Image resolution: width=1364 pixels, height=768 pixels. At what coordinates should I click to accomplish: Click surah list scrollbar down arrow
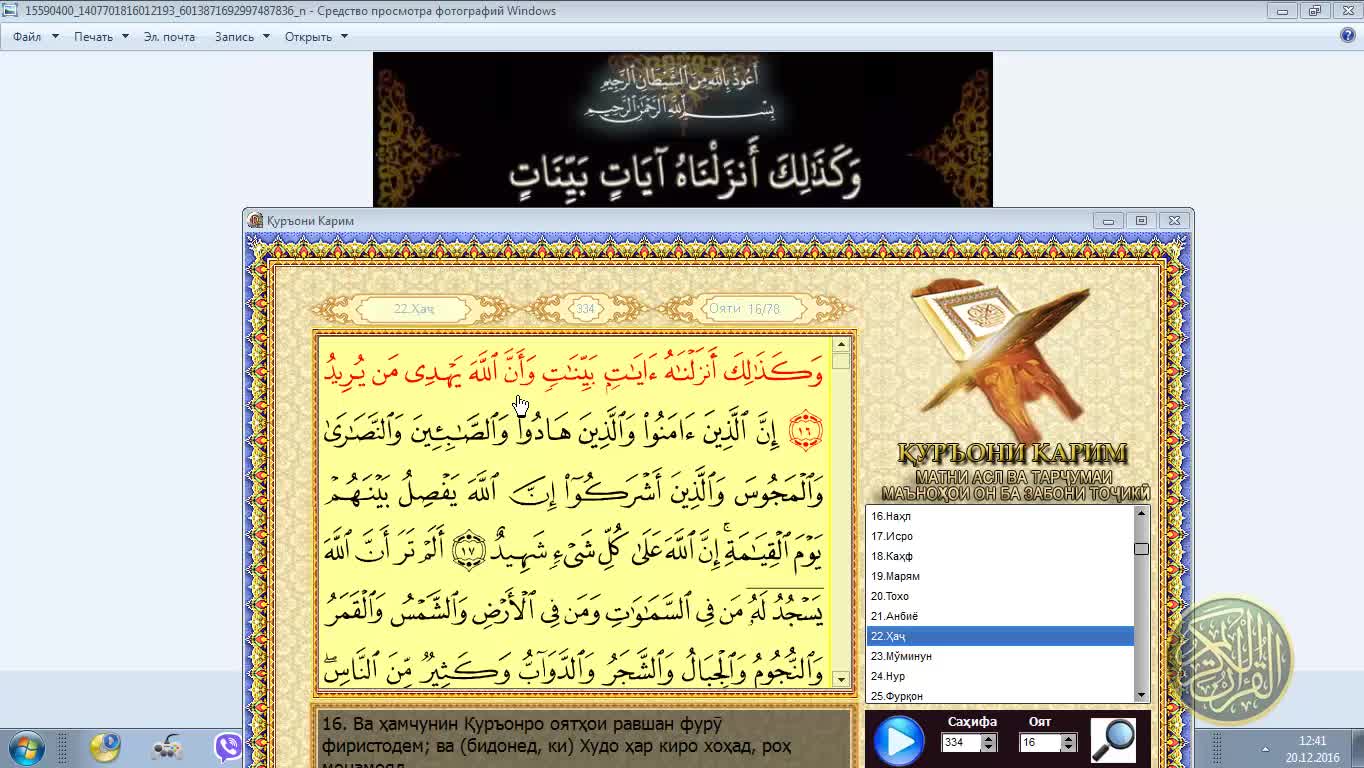(1141, 695)
